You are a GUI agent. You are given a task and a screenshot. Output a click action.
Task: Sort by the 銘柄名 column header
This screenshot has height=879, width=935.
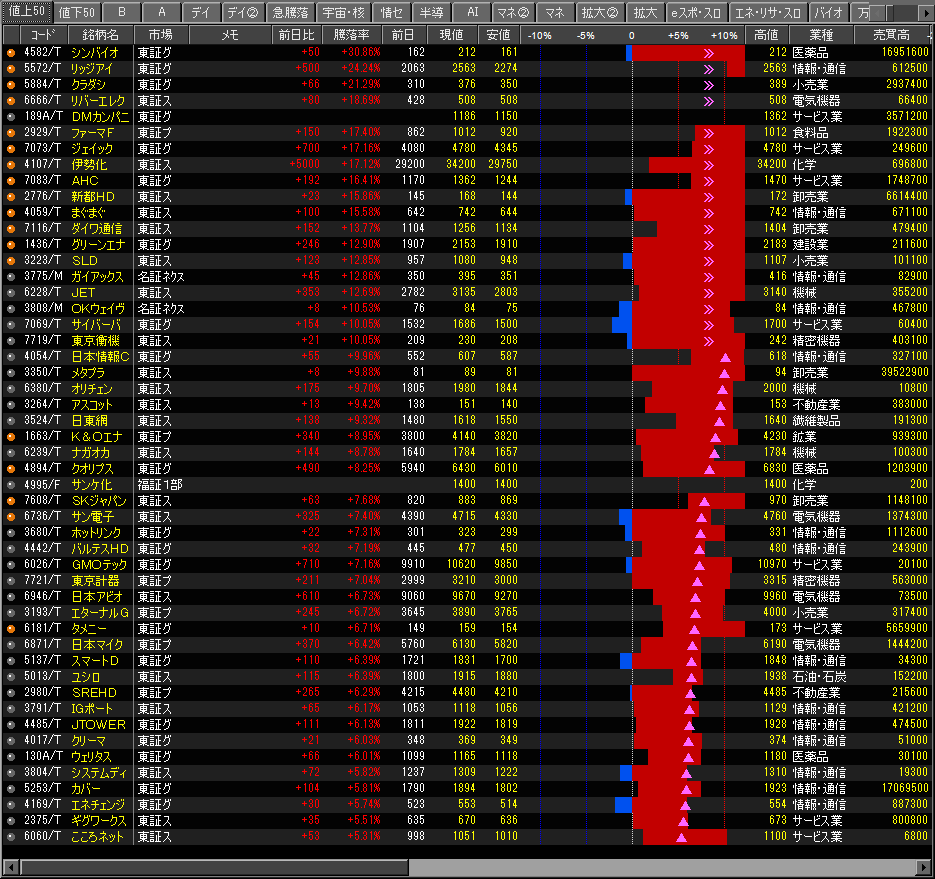pos(100,35)
